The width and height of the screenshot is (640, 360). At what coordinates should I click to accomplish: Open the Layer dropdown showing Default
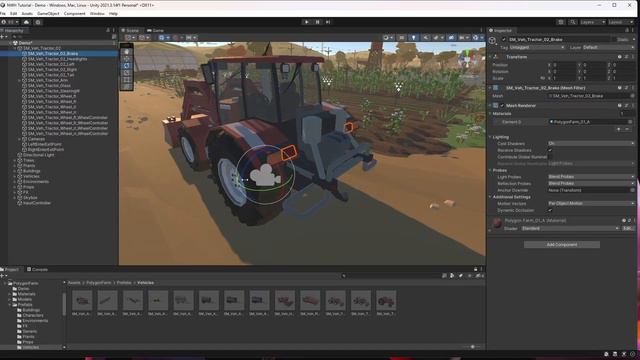click(608, 47)
